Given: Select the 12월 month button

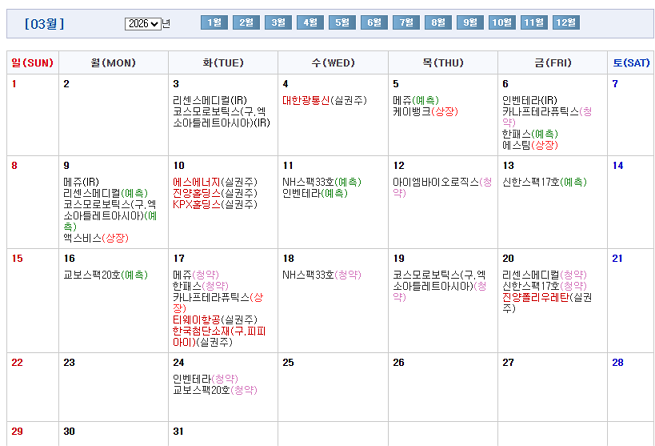Looking at the screenshot, I should coord(566,23).
